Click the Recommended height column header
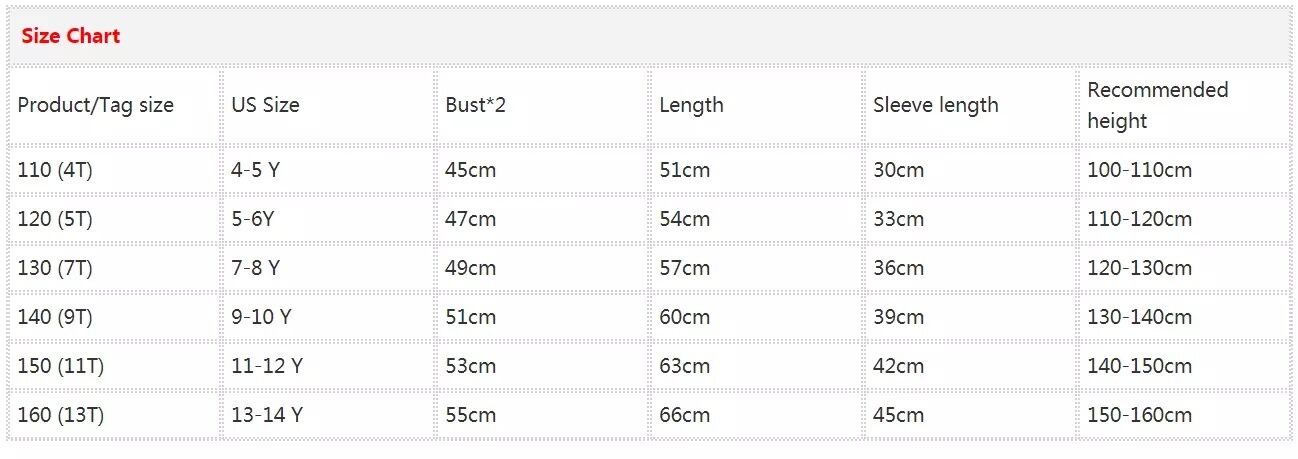The image size is (1298, 459). (x=1157, y=105)
